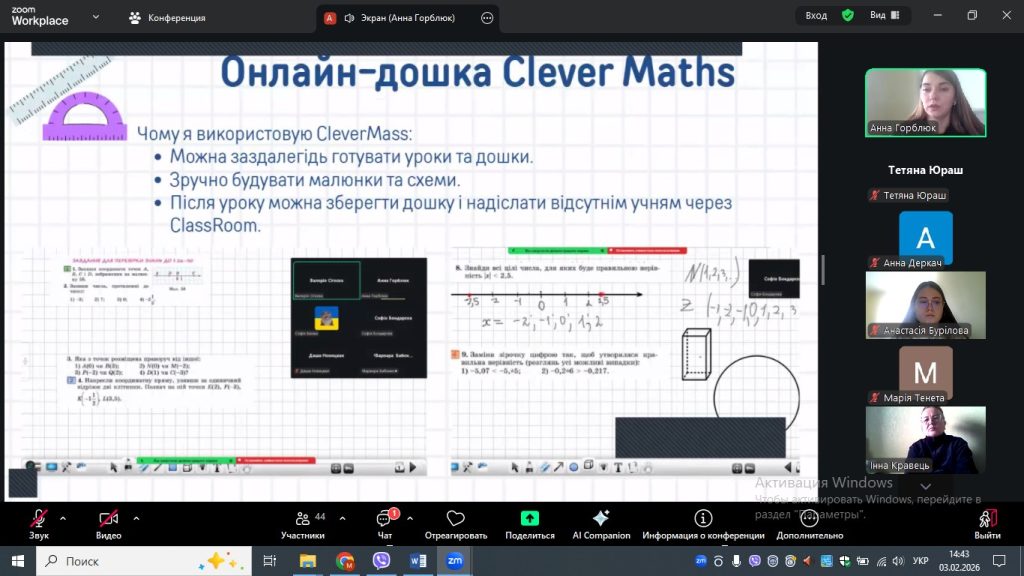Expand the Zoom Workplace dropdown chevron
Screen dimensions: 1024x576
point(94,17)
